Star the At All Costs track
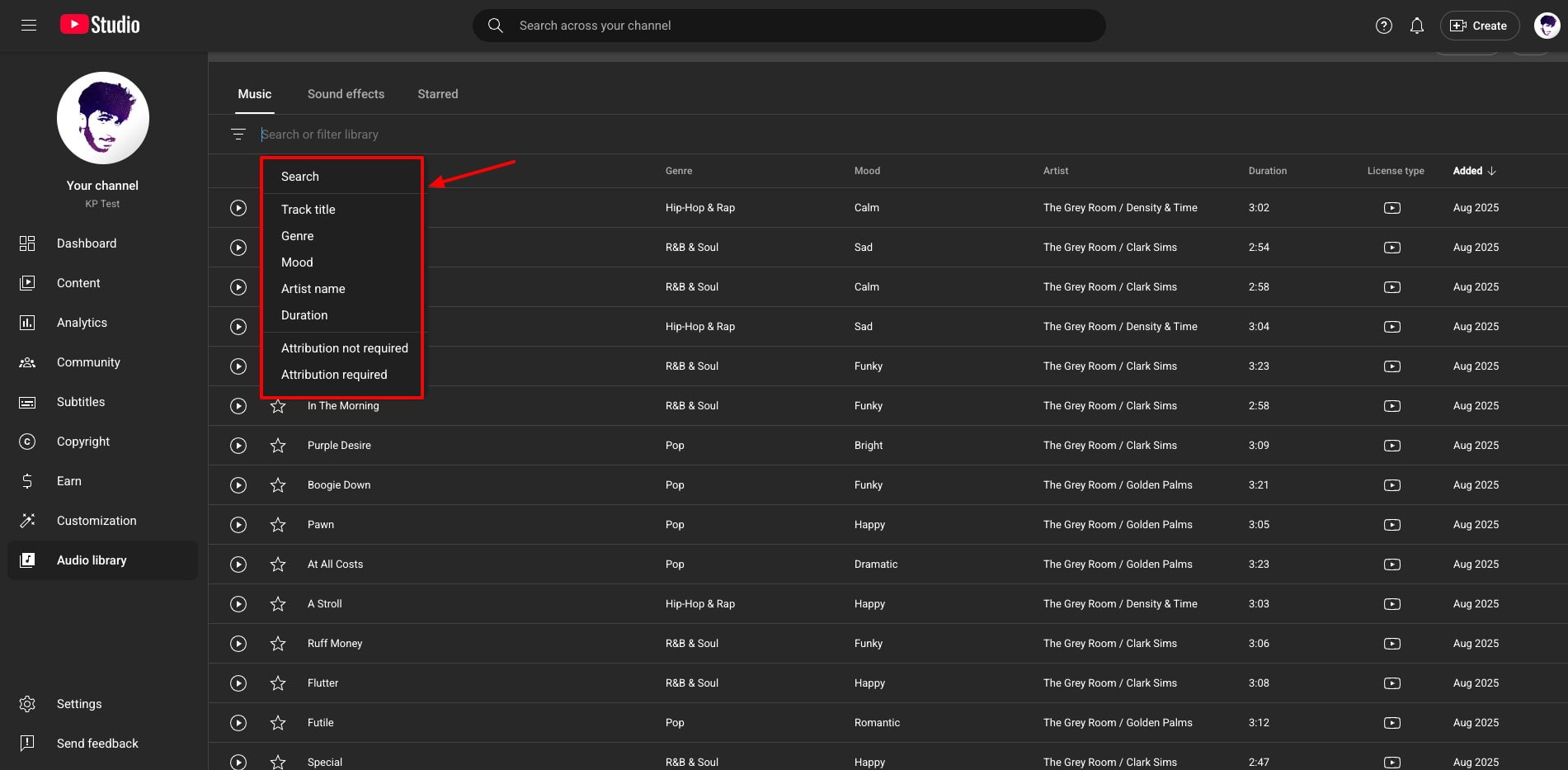Viewport: 1568px width, 770px height. point(278,565)
